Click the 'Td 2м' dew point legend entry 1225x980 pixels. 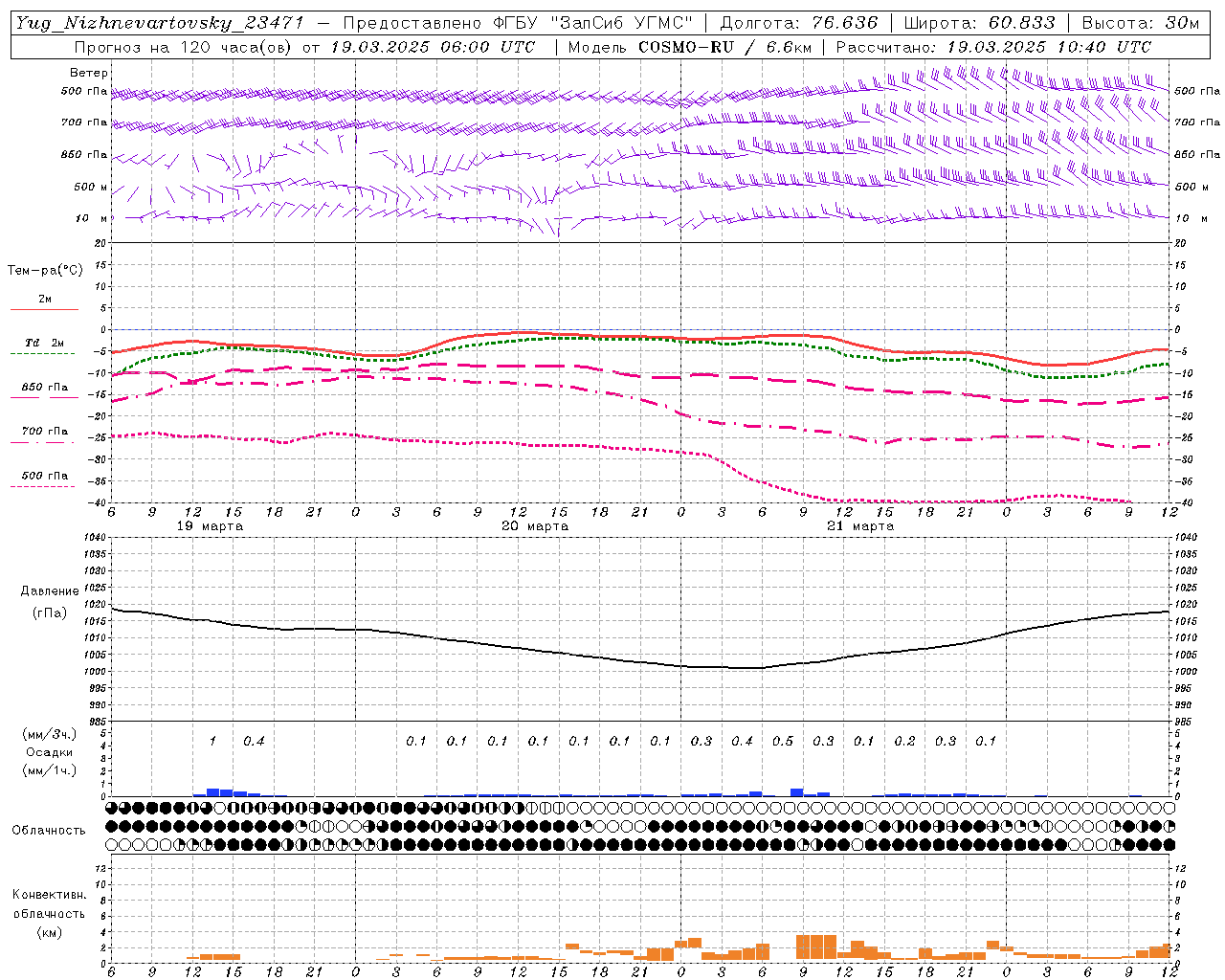44,343
